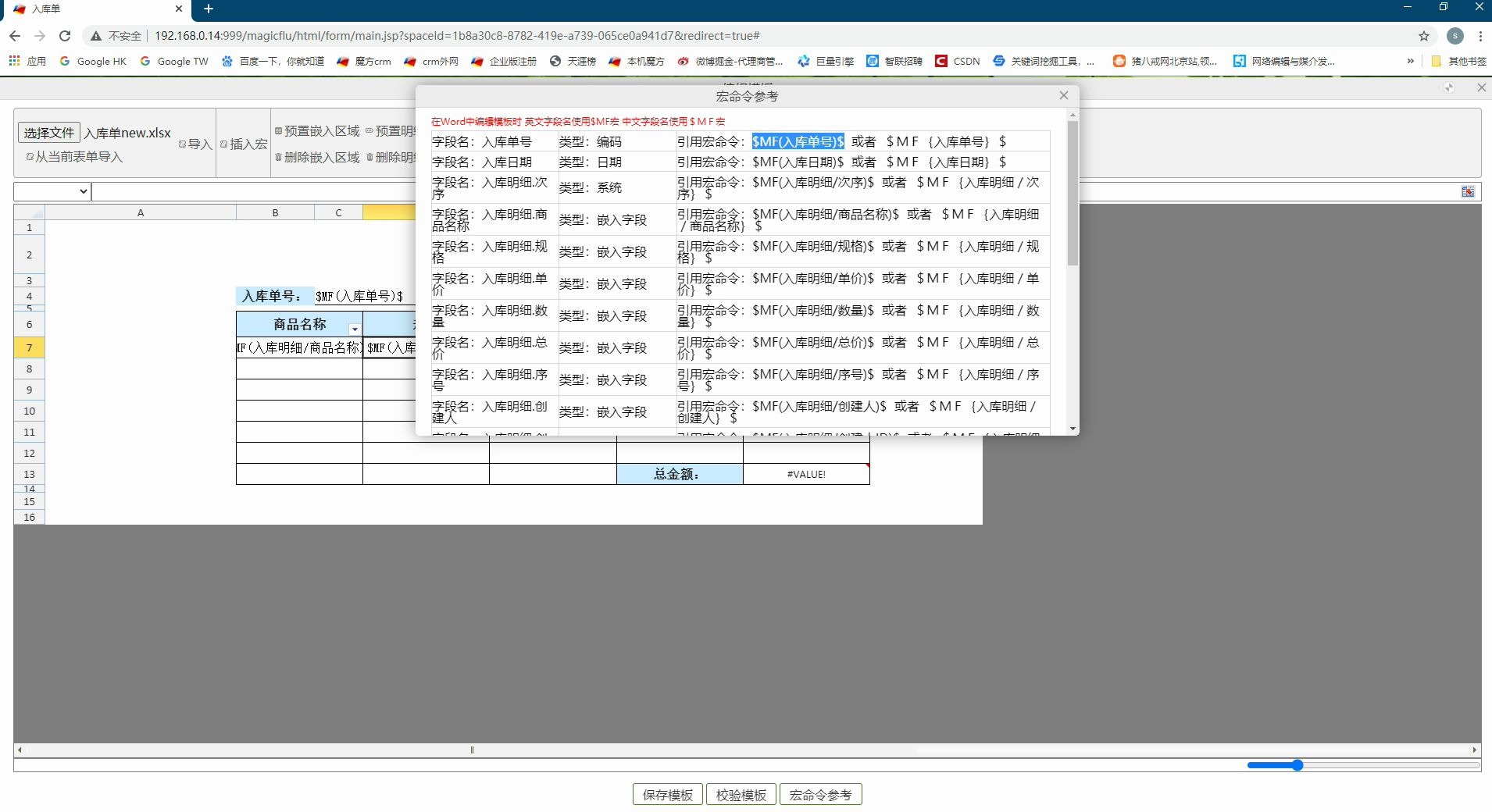Click the template panel maximize icon
The width and height of the screenshot is (1492, 812).
click(1449, 87)
